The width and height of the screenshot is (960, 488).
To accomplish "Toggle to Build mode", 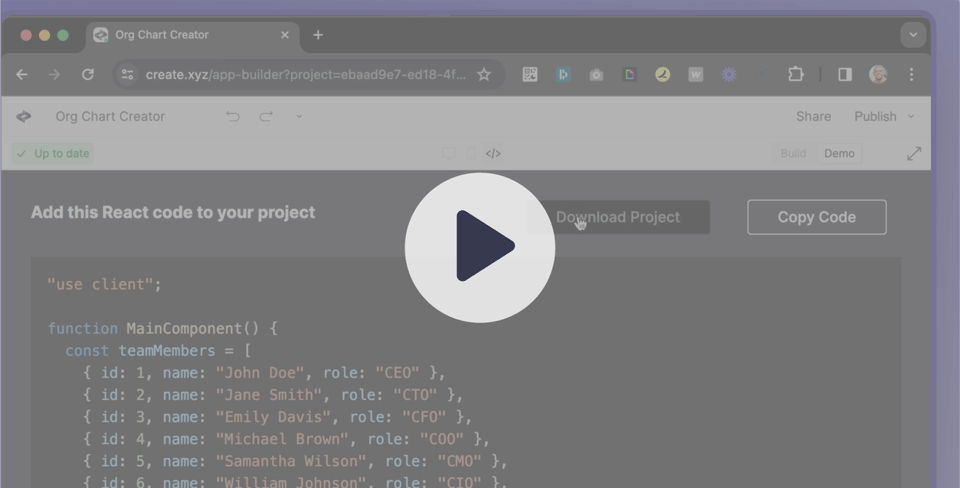I will click(793, 154).
